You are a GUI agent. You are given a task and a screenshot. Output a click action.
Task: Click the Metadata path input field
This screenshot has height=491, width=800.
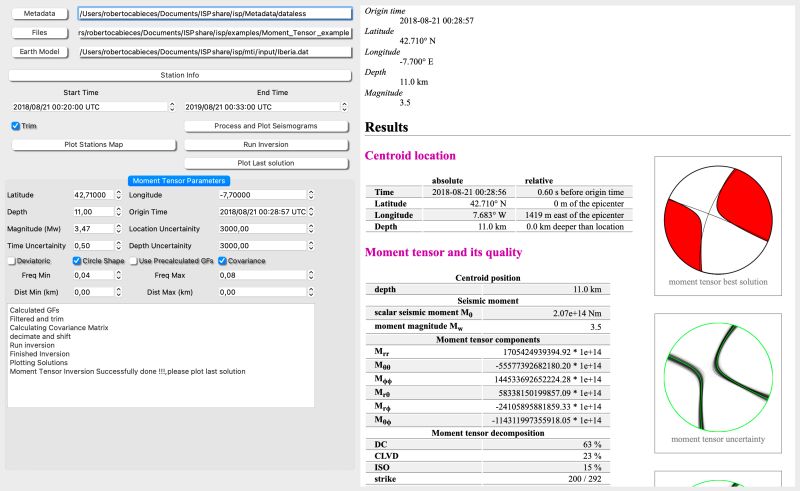click(215, 14)
